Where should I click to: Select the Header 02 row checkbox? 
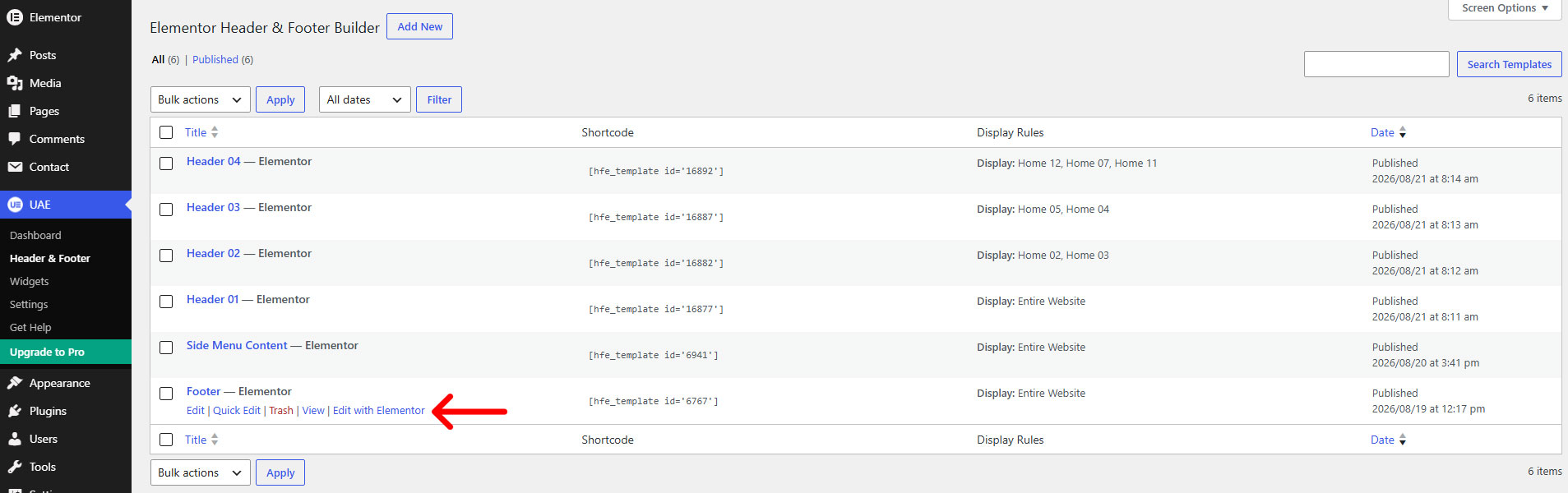click(x=166, y=256)
